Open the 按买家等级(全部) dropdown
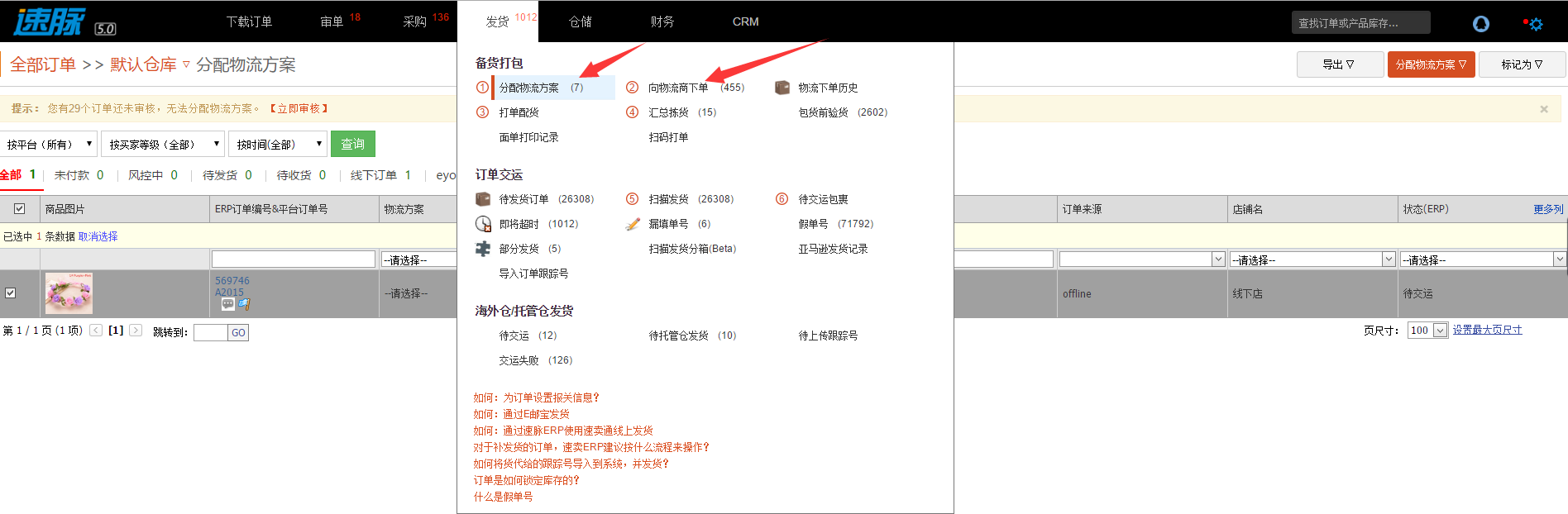The width and height of the screenshot is (1568, 514). coord(163,144)
